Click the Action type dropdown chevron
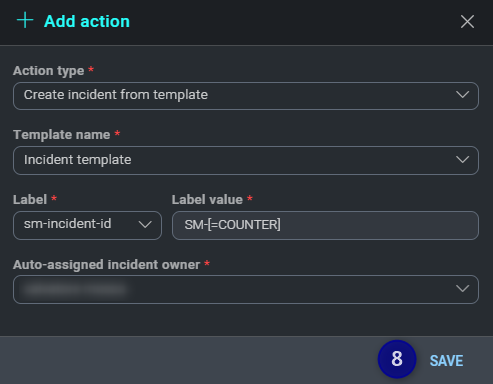The width and height of the screenshot is (493, 384). 462,95
